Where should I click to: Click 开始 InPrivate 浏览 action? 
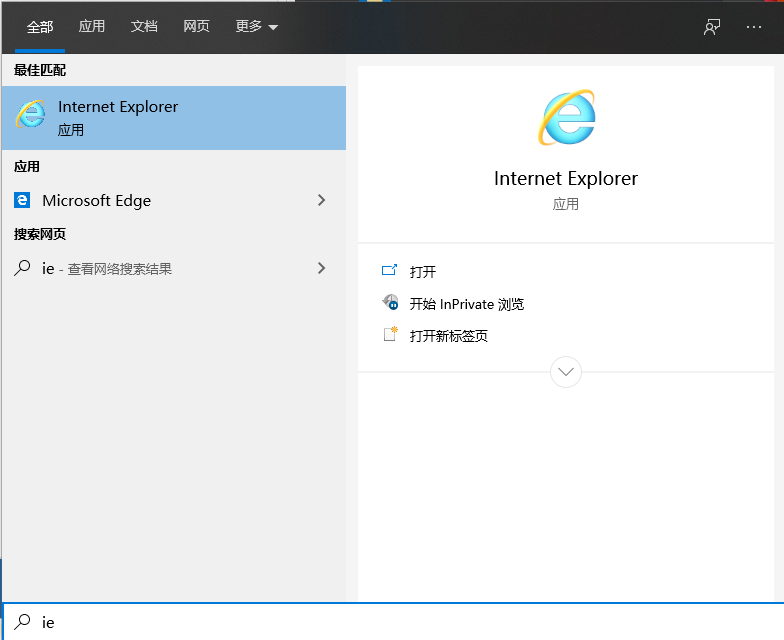click(x=467, y=304)
